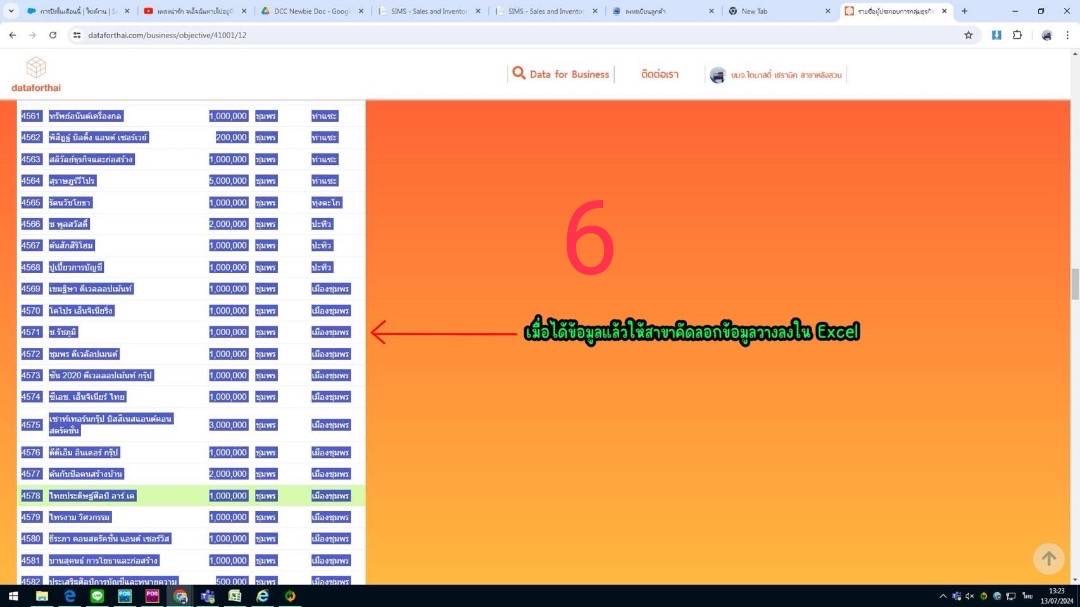Bookmark this page with the star icon

pyautogui.click(x=968, y=35)
